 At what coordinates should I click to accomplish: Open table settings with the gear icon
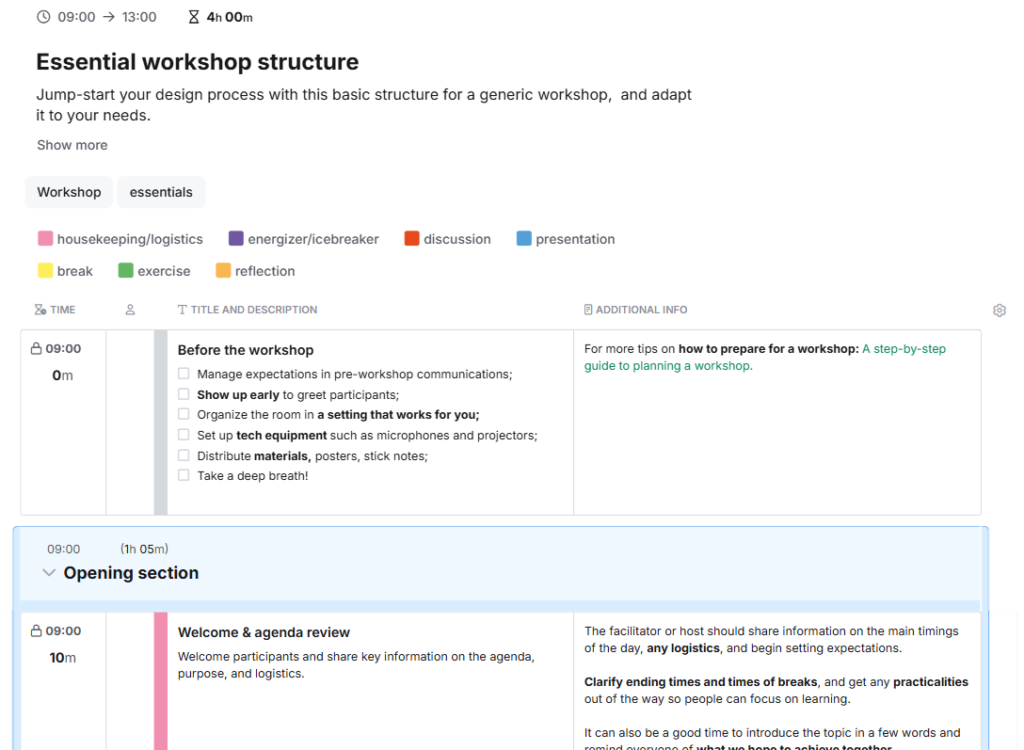coord(999,310)
